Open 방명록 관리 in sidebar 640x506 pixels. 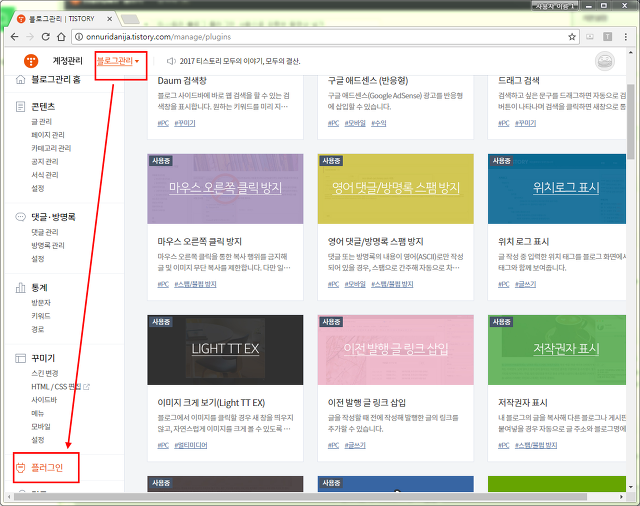coord(48,245)
